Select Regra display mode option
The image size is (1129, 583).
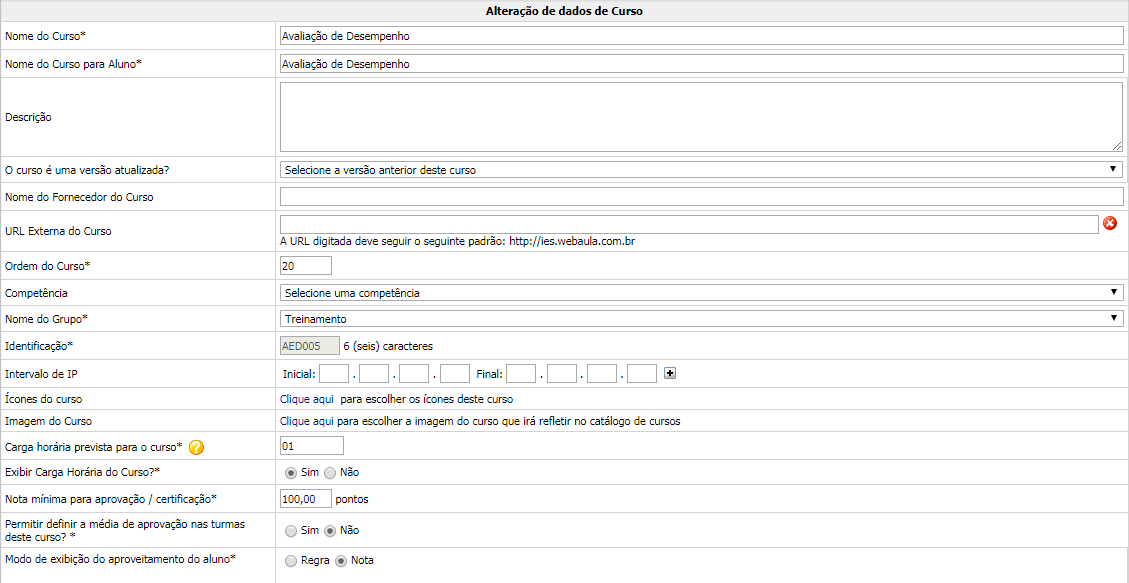(291, 561)
